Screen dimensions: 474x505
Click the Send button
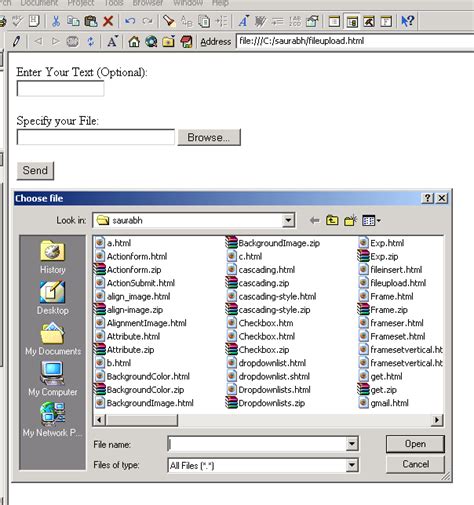tap(35, 171)
